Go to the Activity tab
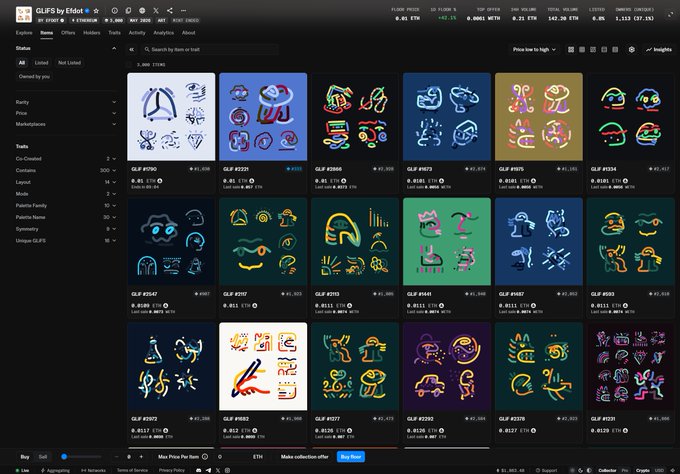Viewport: 680px width, 474px height. point(137,33)
